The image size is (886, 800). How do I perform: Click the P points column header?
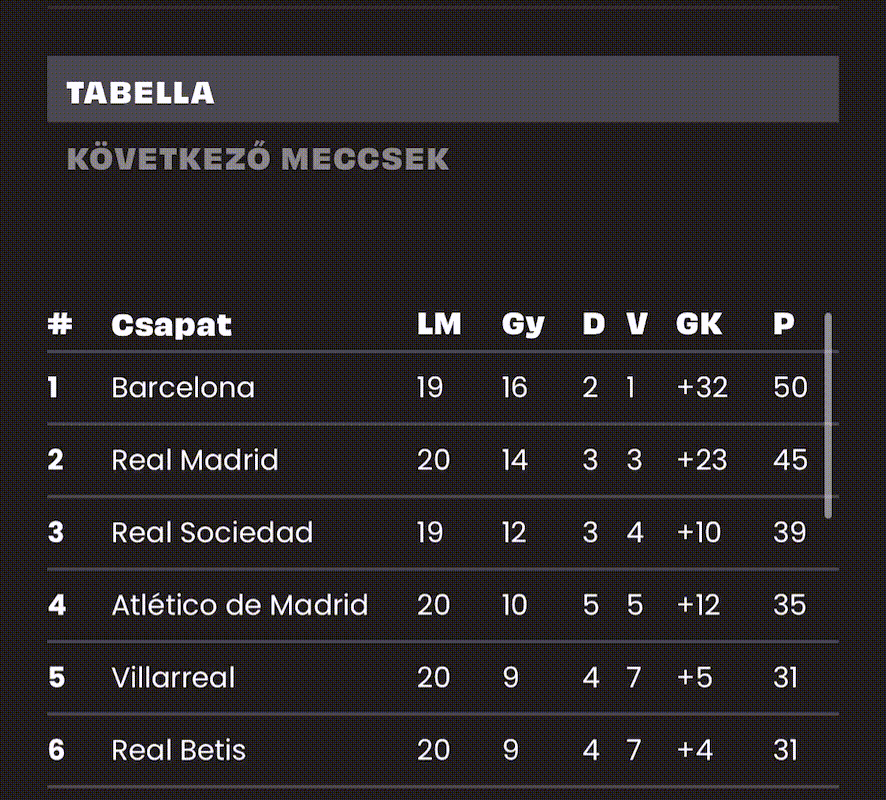coord(784,324)
